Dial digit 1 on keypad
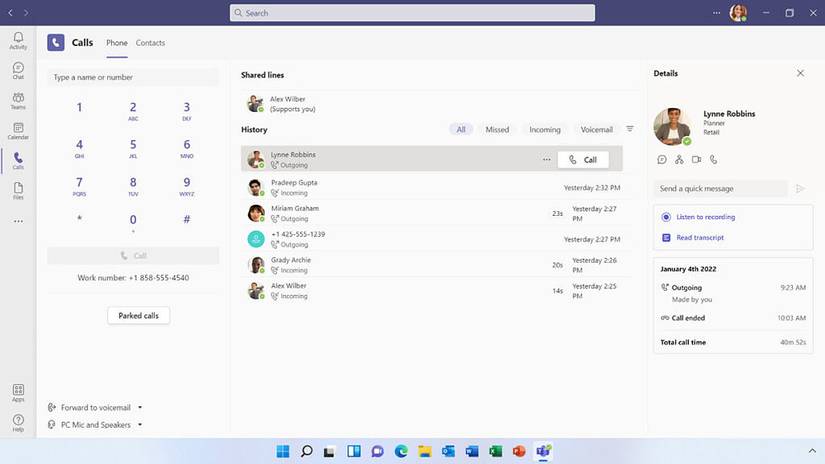This screenshot has width=825, height=464. 79,108
